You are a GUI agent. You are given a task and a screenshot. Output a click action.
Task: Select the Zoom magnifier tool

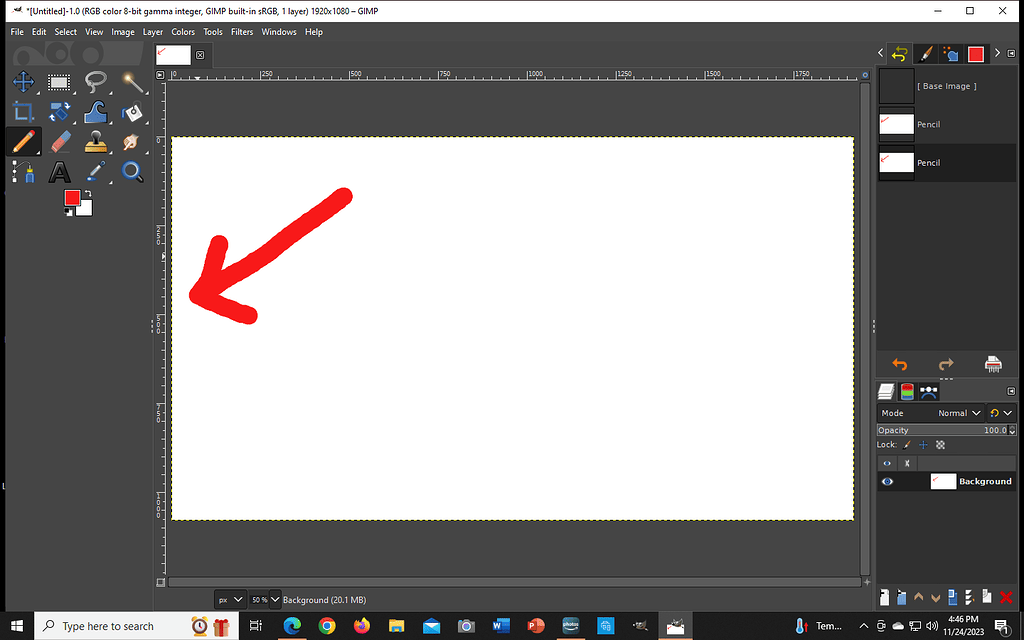tap(130, 171)
